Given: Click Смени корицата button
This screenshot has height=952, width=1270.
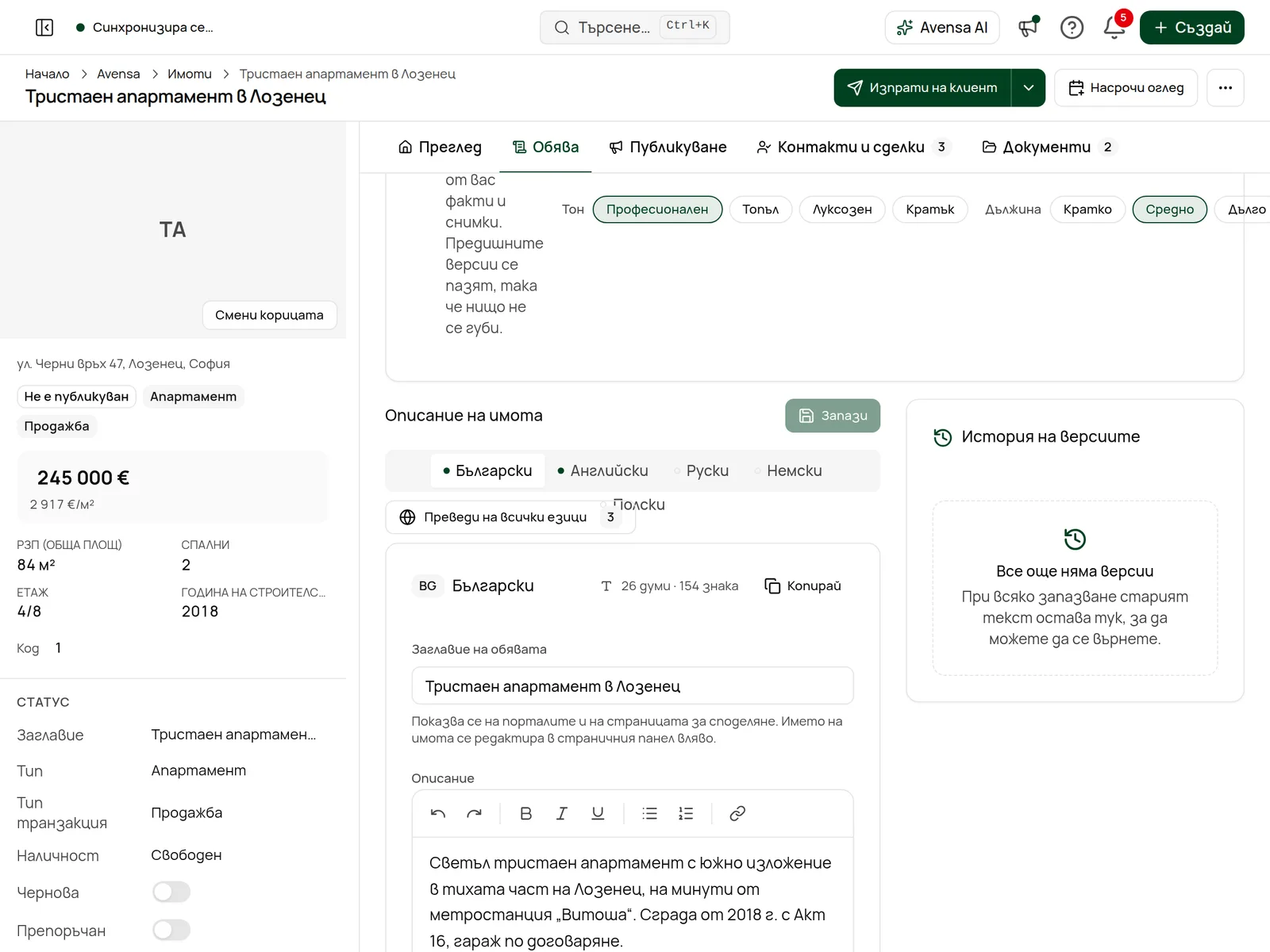Looking at the screenshot, I should [269, 315].
